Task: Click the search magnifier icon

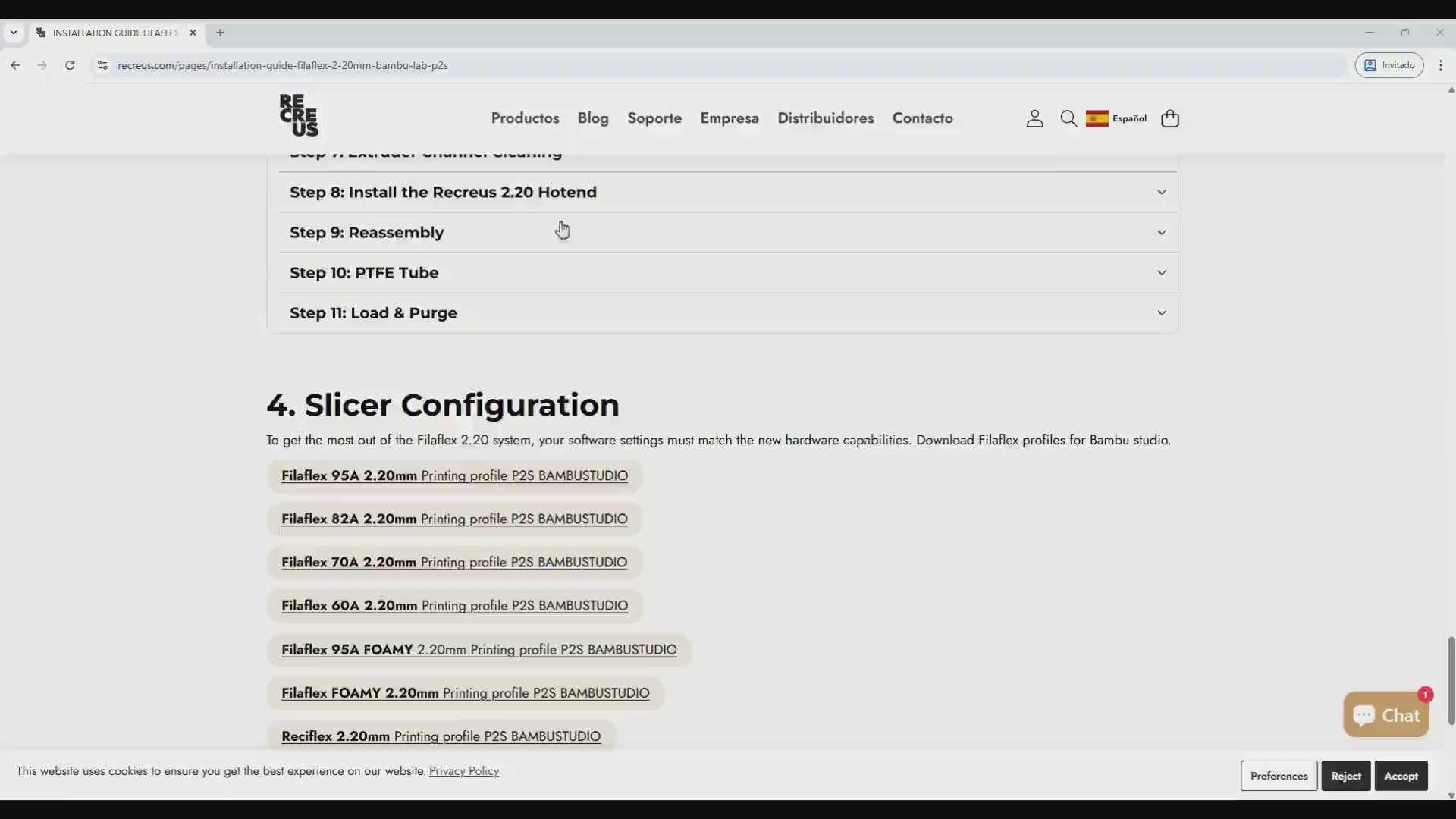Action: point(1068,118)
